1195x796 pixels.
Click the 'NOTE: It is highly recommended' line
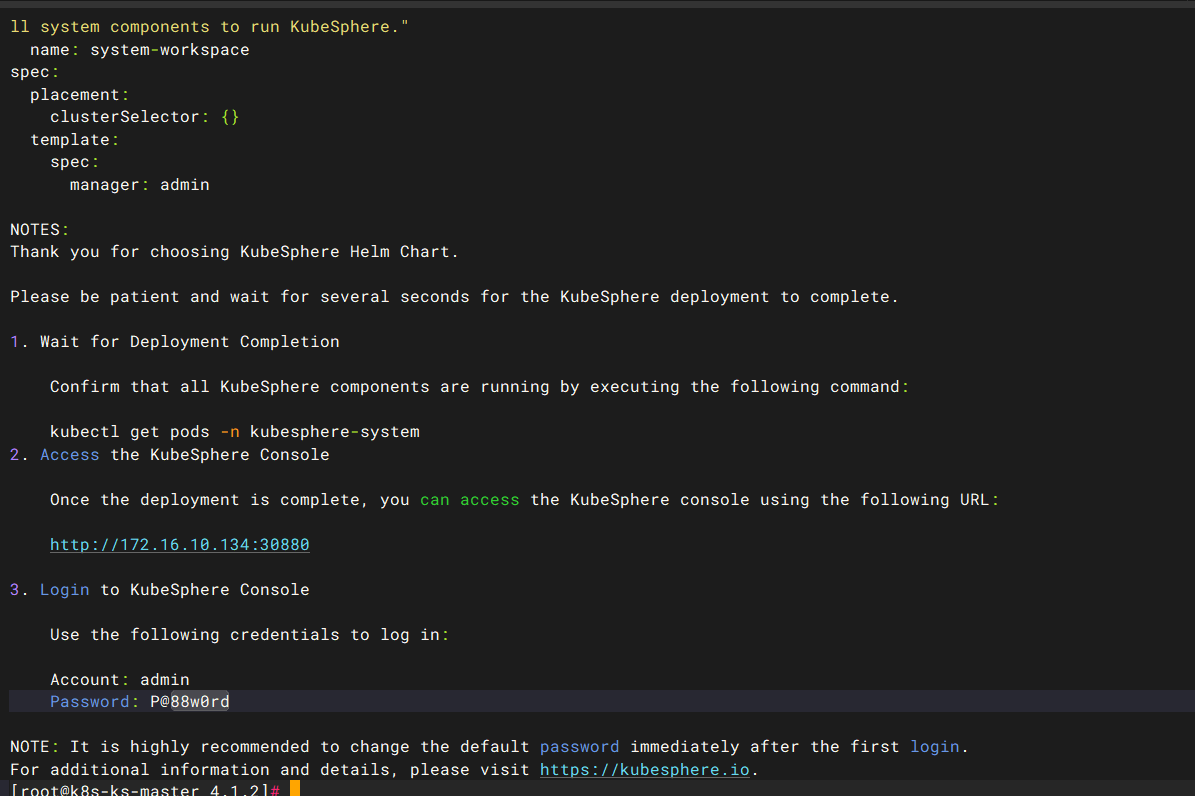point(489,746)
